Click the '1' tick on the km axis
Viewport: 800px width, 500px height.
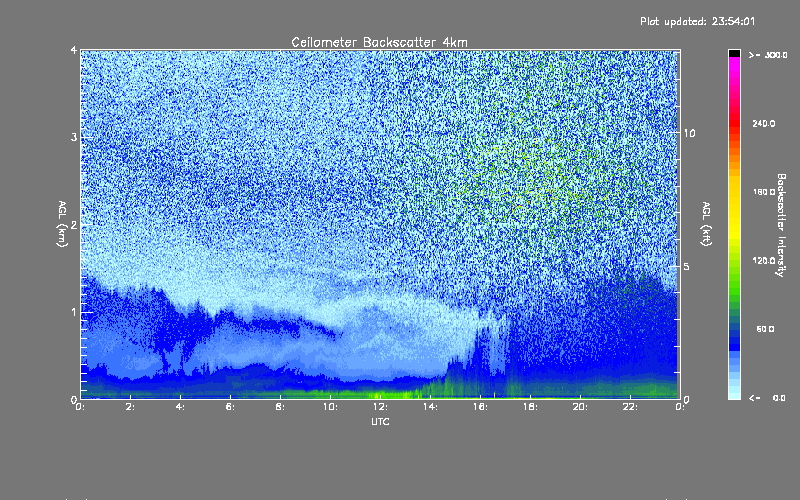pos(74,312)
